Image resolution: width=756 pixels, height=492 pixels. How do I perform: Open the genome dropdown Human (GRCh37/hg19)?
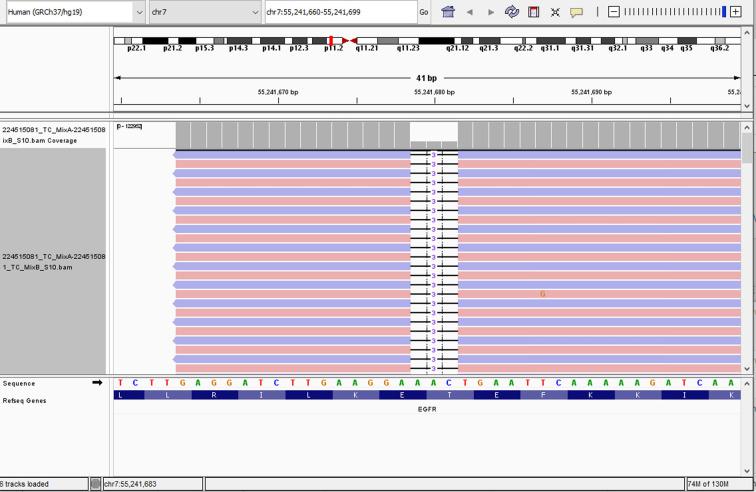tap(75, 12)
